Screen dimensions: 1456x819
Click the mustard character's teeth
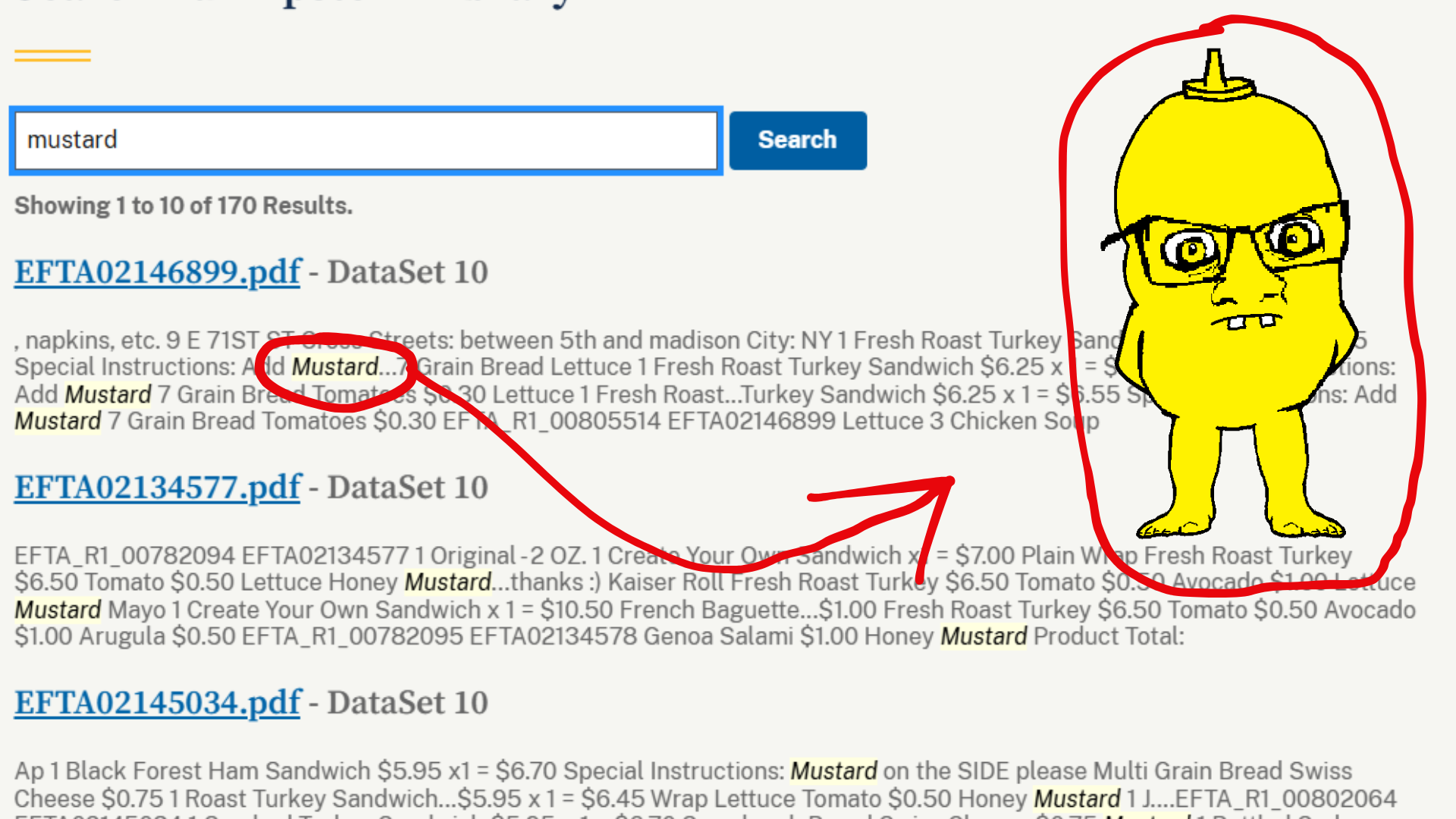click(x=1251, y=322)
